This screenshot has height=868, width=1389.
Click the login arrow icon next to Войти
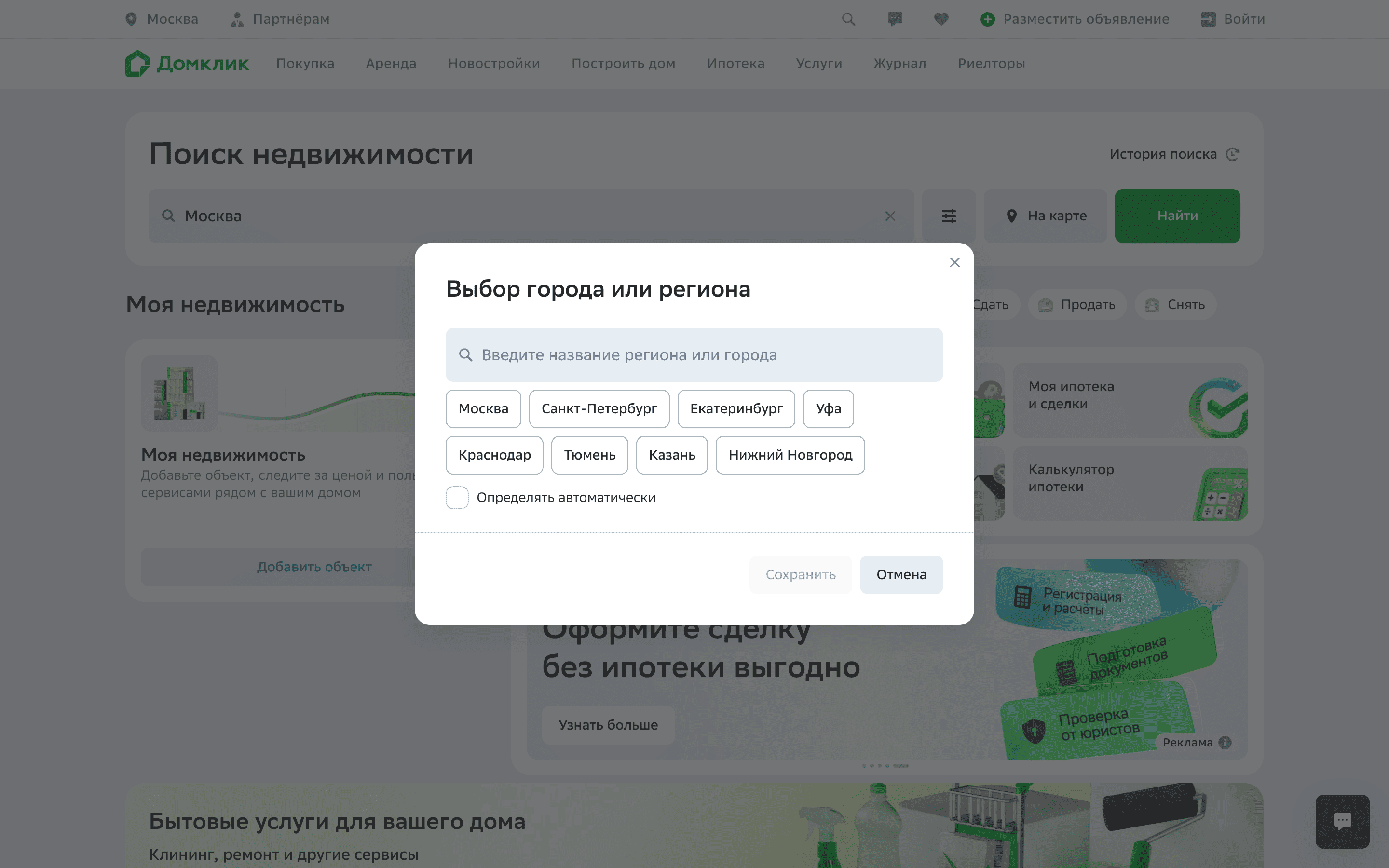(1208, 19)
